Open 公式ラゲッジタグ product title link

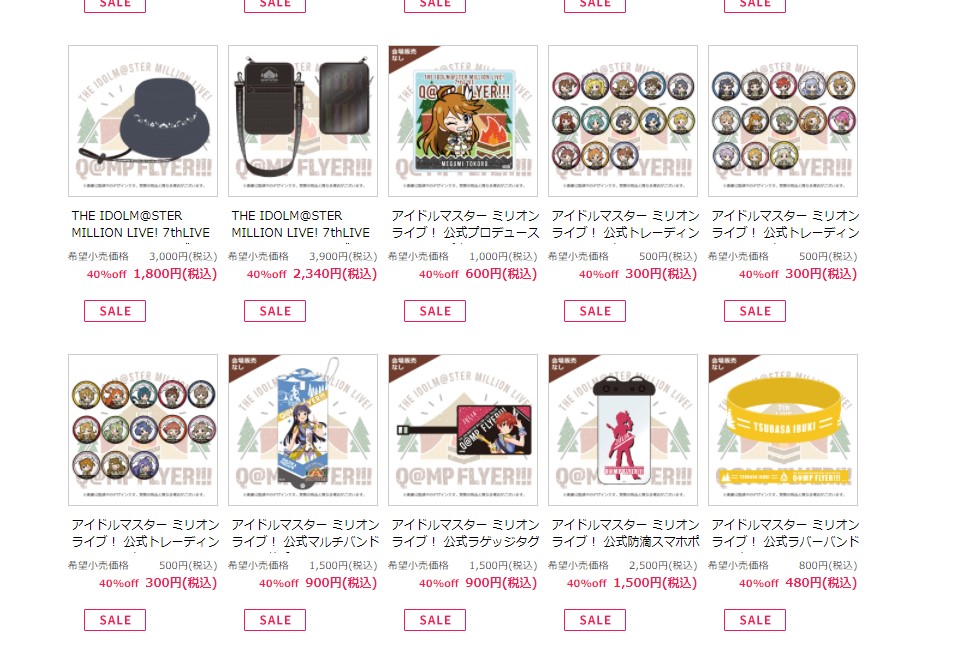pos(466,533)
